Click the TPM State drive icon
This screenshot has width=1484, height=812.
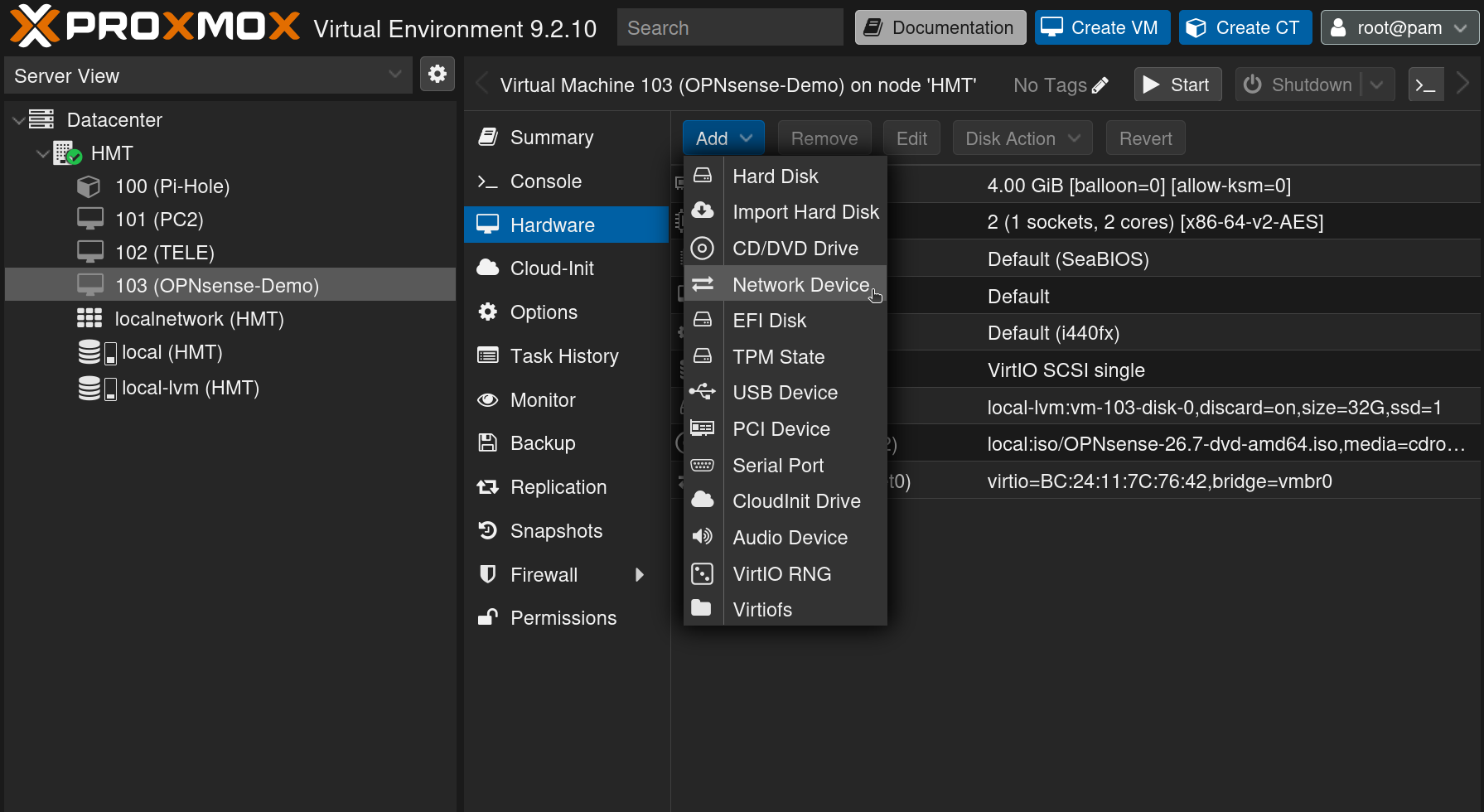(703, 356)
